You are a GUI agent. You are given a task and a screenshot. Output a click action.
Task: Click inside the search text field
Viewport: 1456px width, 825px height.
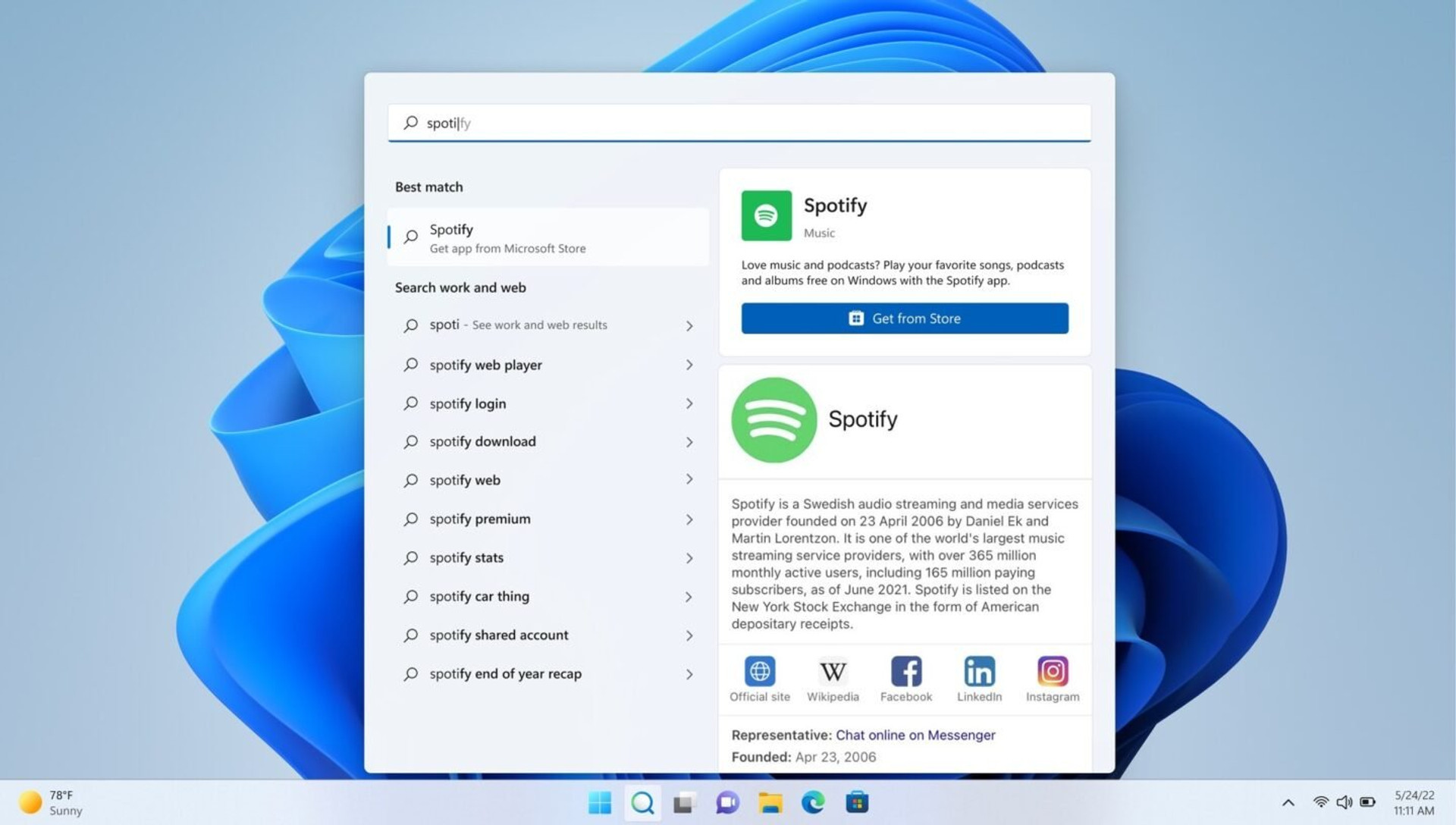coord(739,123)
